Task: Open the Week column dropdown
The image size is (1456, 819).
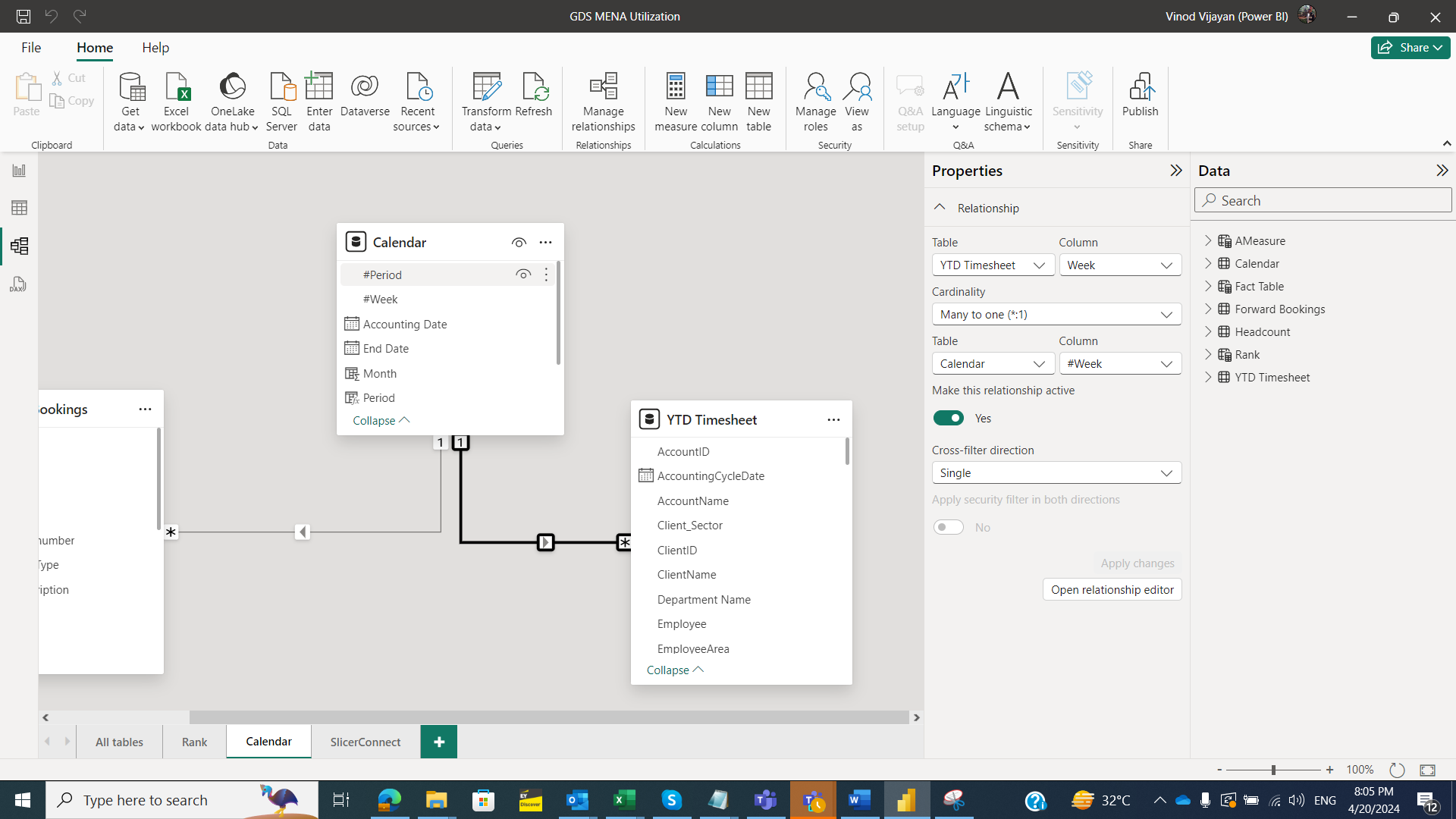Action: coord(1120,265)
